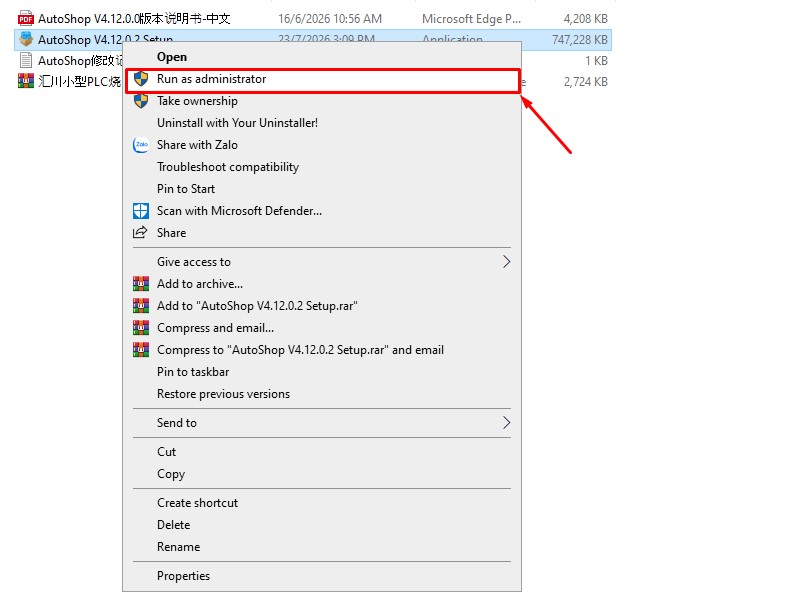The height and width of the screenshot is (601, 800).
Task: Click the AutoShop V4.12.0.2 Setup installer icon
Action: pos(26,39)
